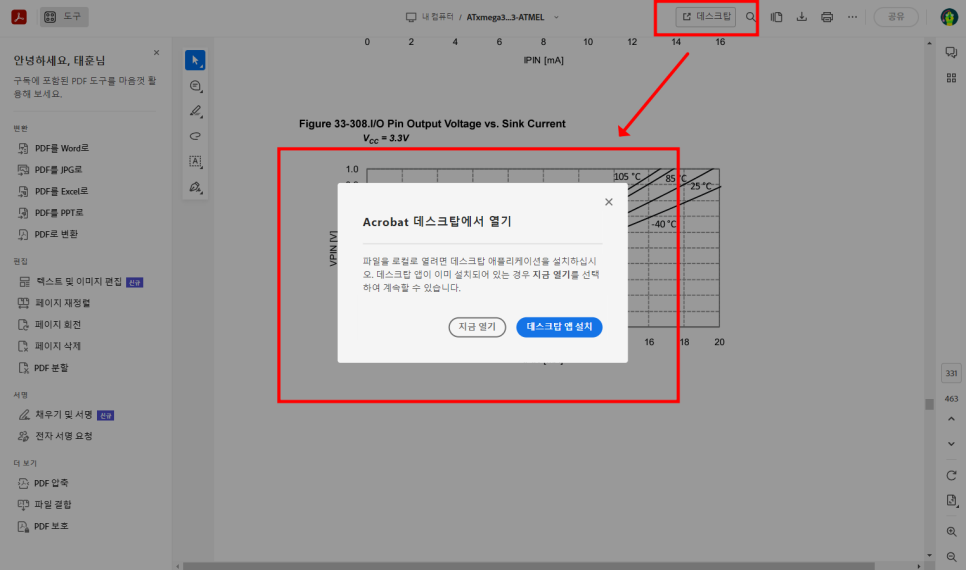
Task: Select the text box tool
Action: click(195, 161)
